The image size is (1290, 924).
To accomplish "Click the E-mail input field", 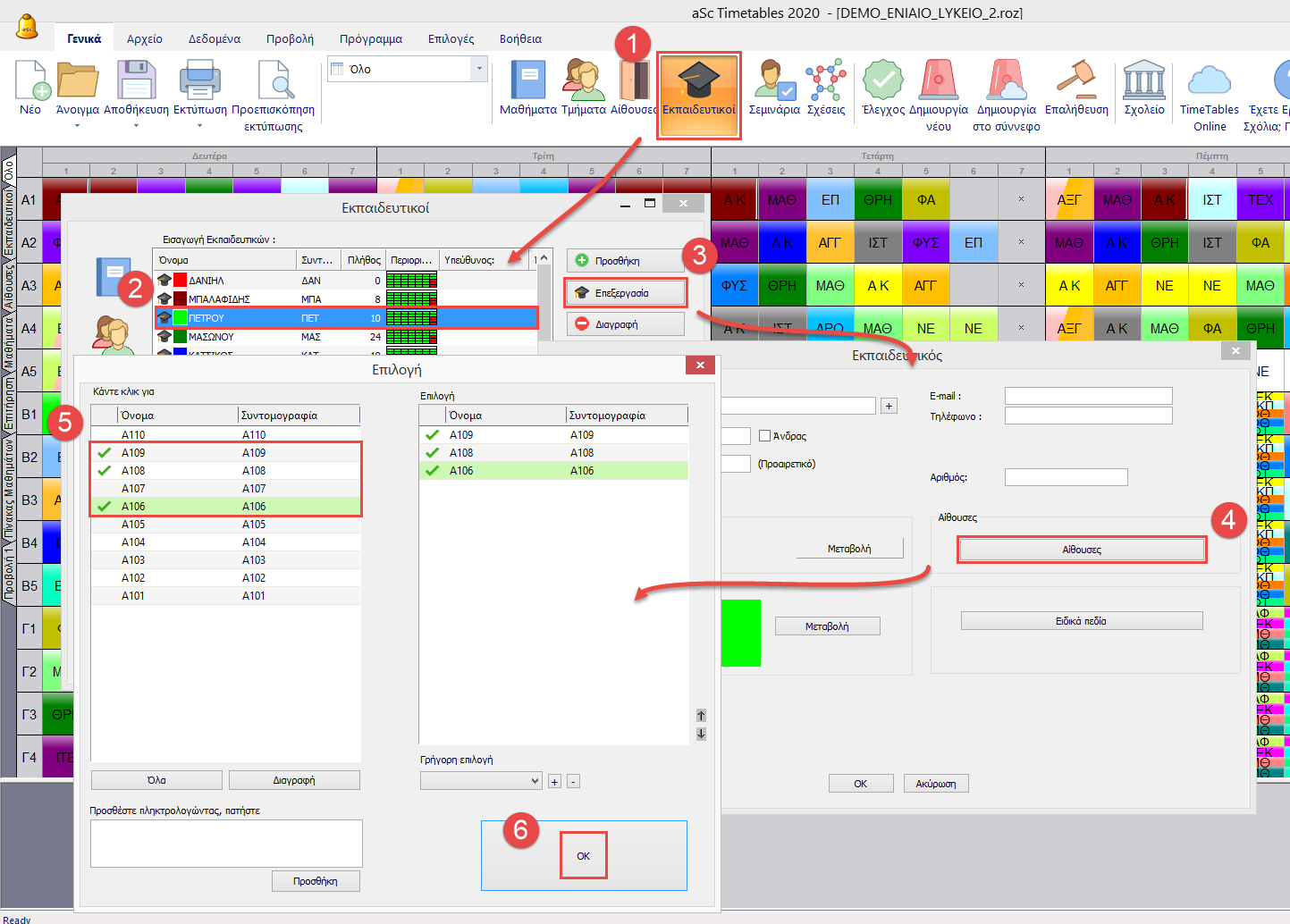I will point(1087,396).
